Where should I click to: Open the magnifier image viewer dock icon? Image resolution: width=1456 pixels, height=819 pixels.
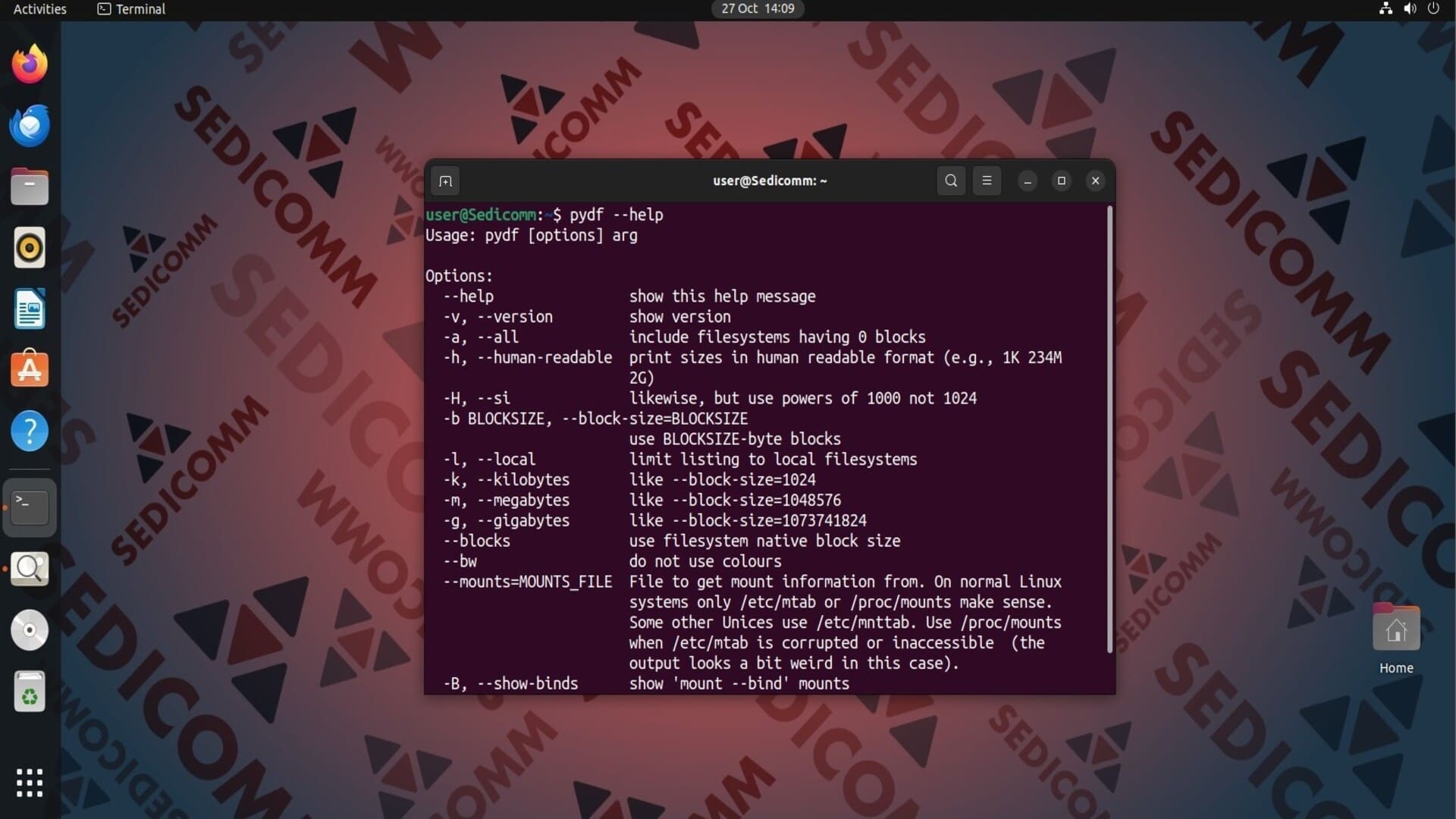point(30,569)
